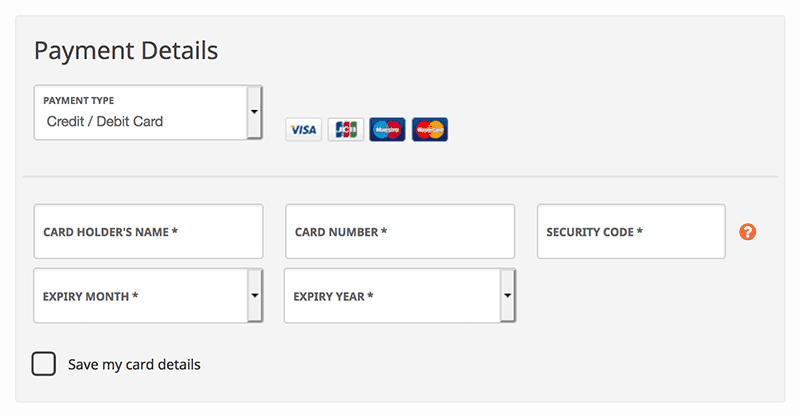
Task: Click the PAYMENT TYPE label
Action: point(79,101)
